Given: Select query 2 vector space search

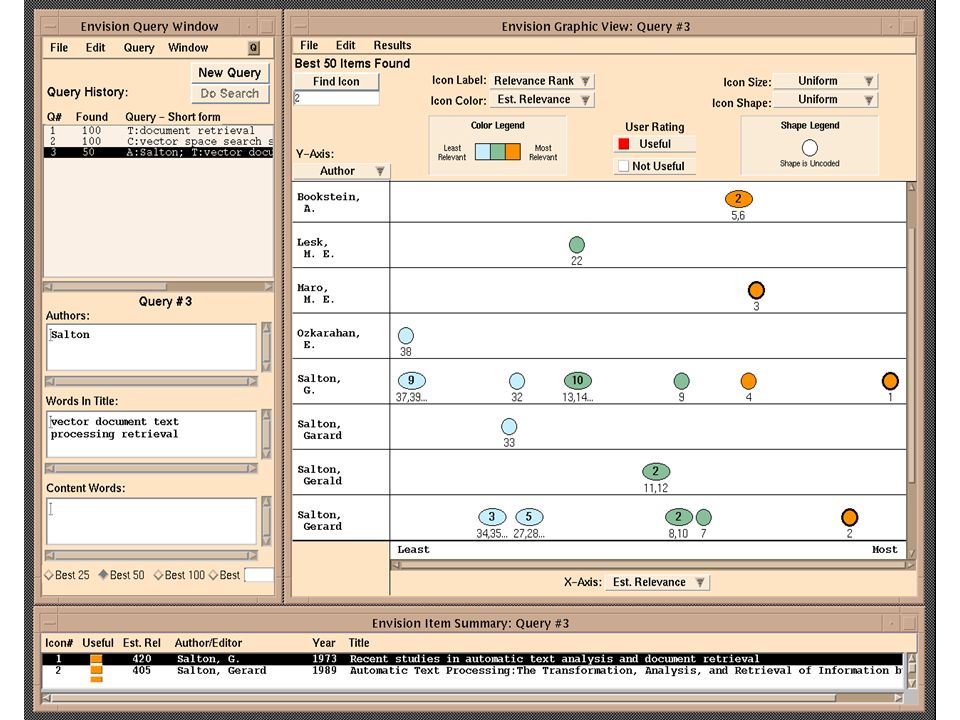Looking at the screenshot, I should pos(158,141).
